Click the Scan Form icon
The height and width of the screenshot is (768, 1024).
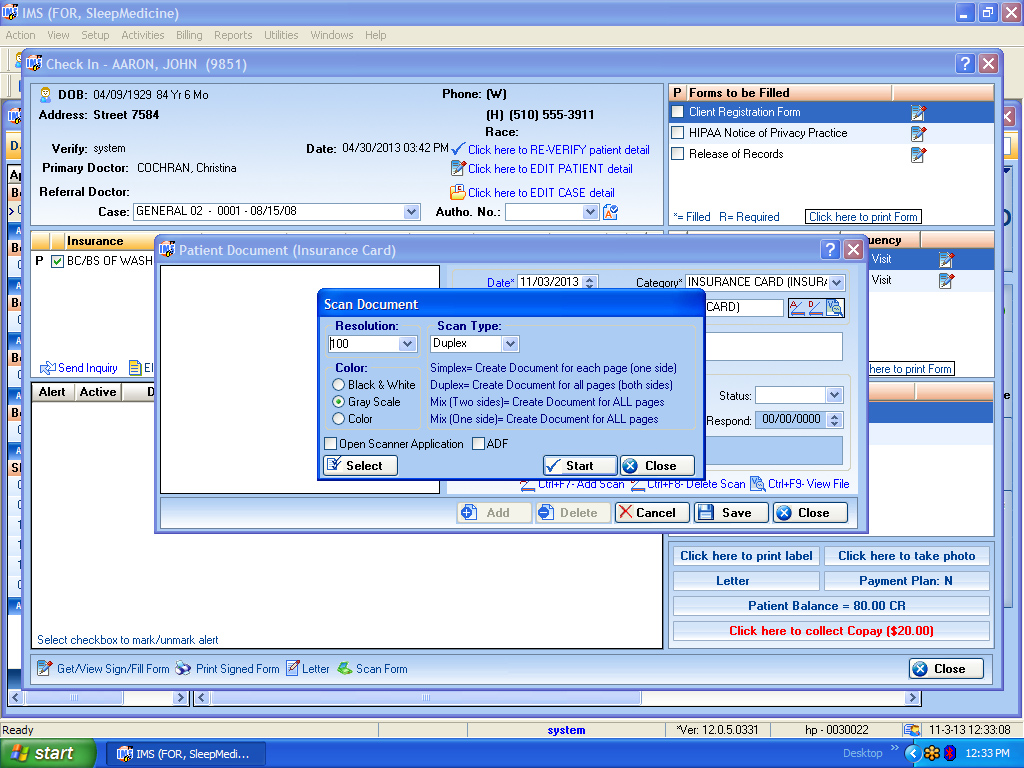[x=345, y=669]
